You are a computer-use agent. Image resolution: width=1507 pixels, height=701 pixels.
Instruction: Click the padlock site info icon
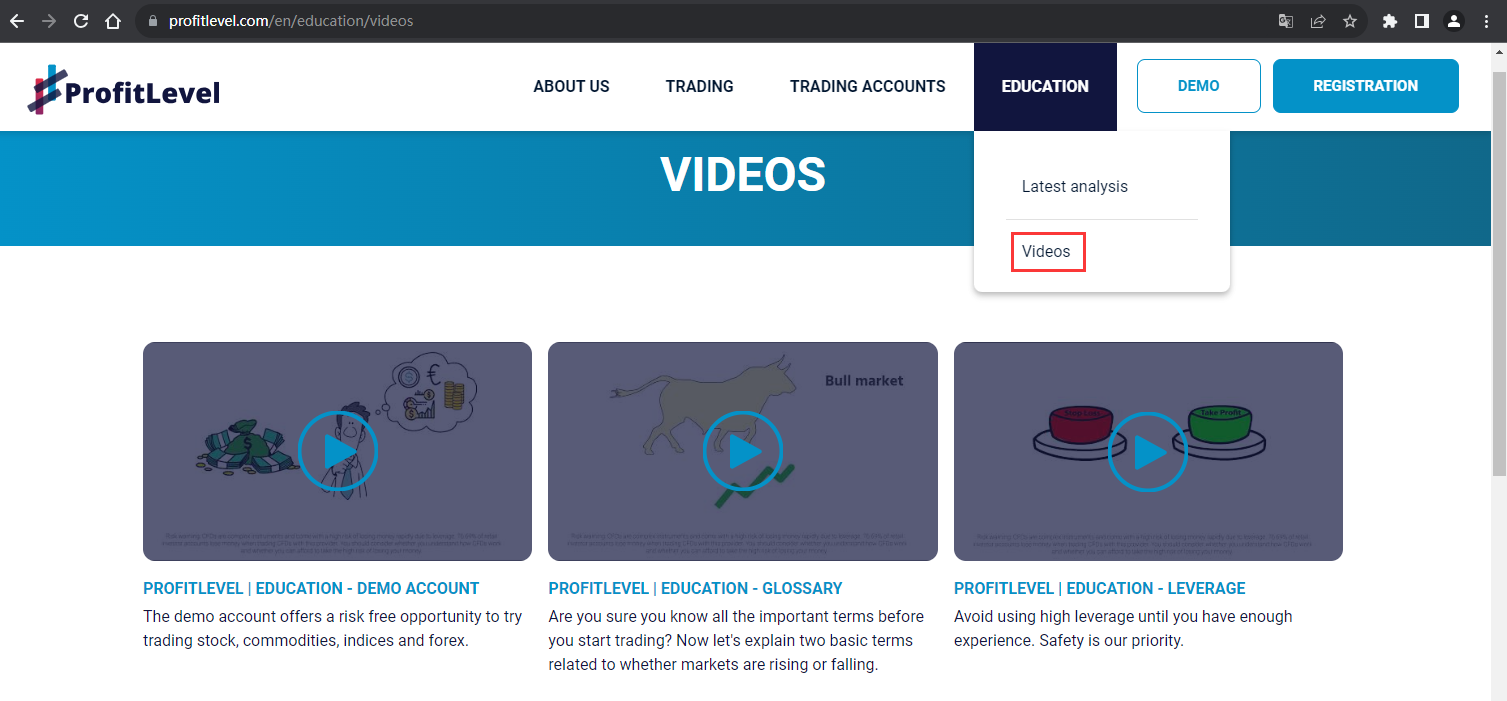point(152,21)
